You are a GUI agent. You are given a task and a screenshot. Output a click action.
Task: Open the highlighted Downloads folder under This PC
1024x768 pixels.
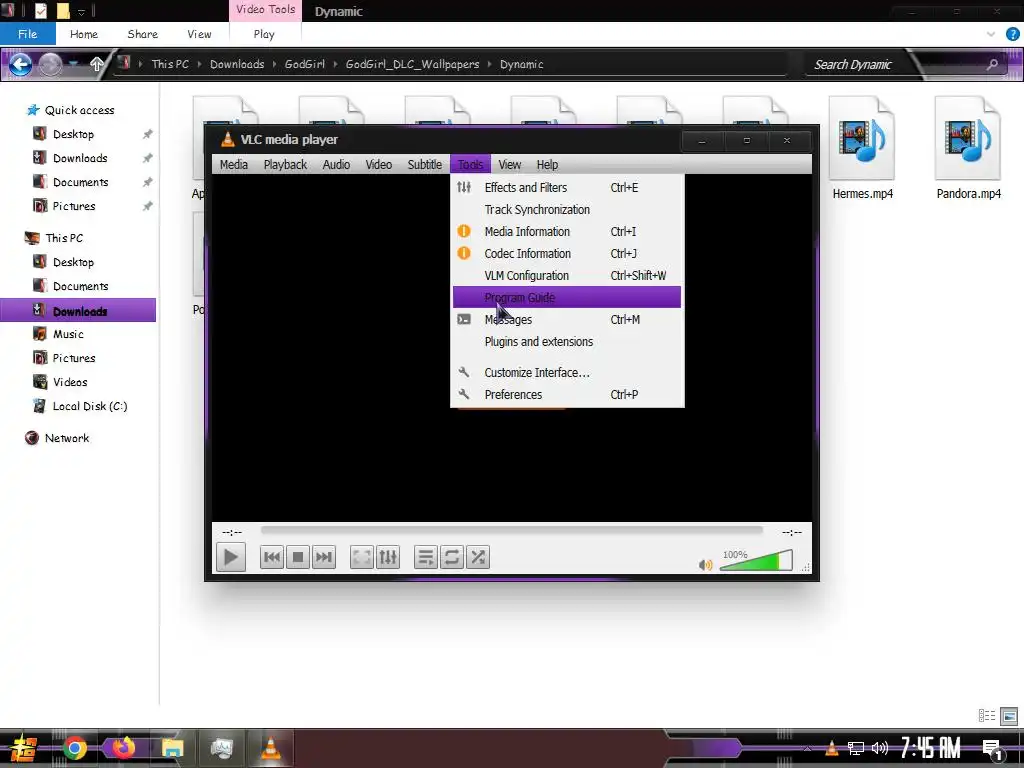click(x=78, y=311)
